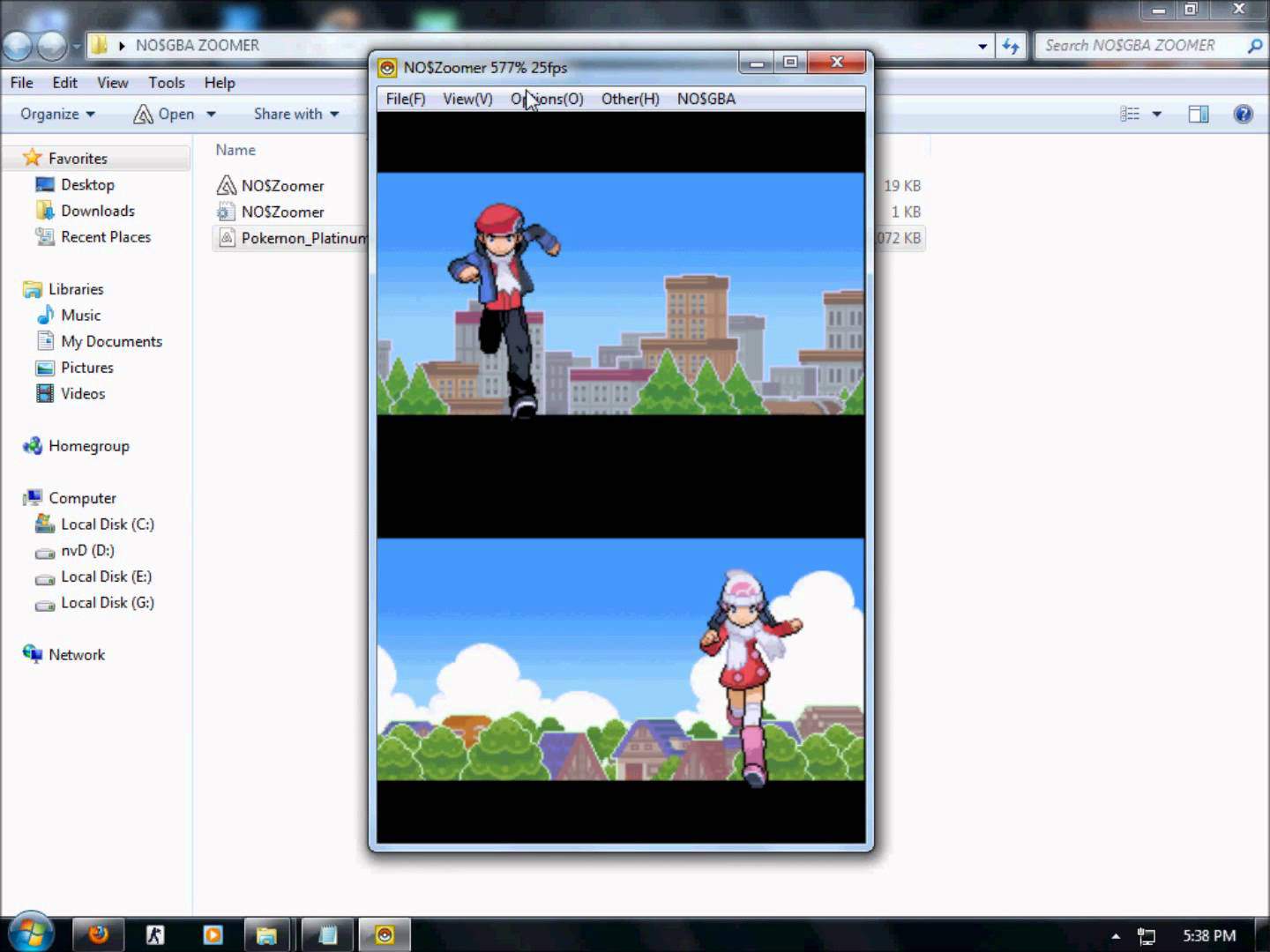Click the network tray icon

[x=1147, y=936]
